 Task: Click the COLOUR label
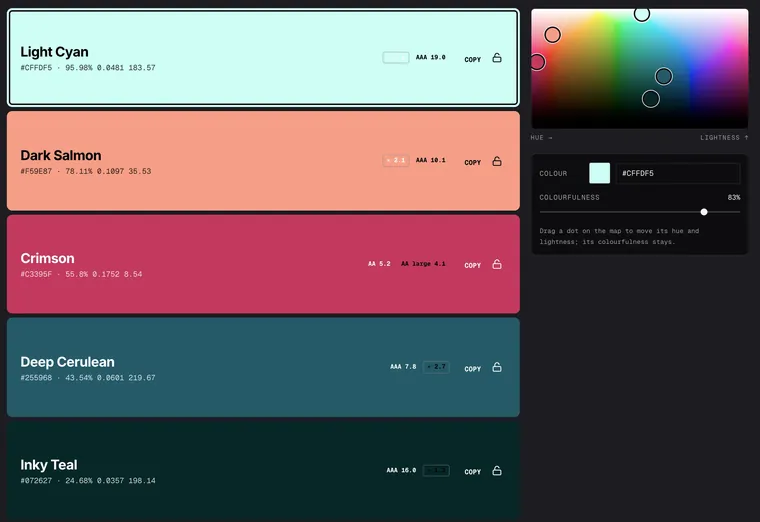(553, 174)
